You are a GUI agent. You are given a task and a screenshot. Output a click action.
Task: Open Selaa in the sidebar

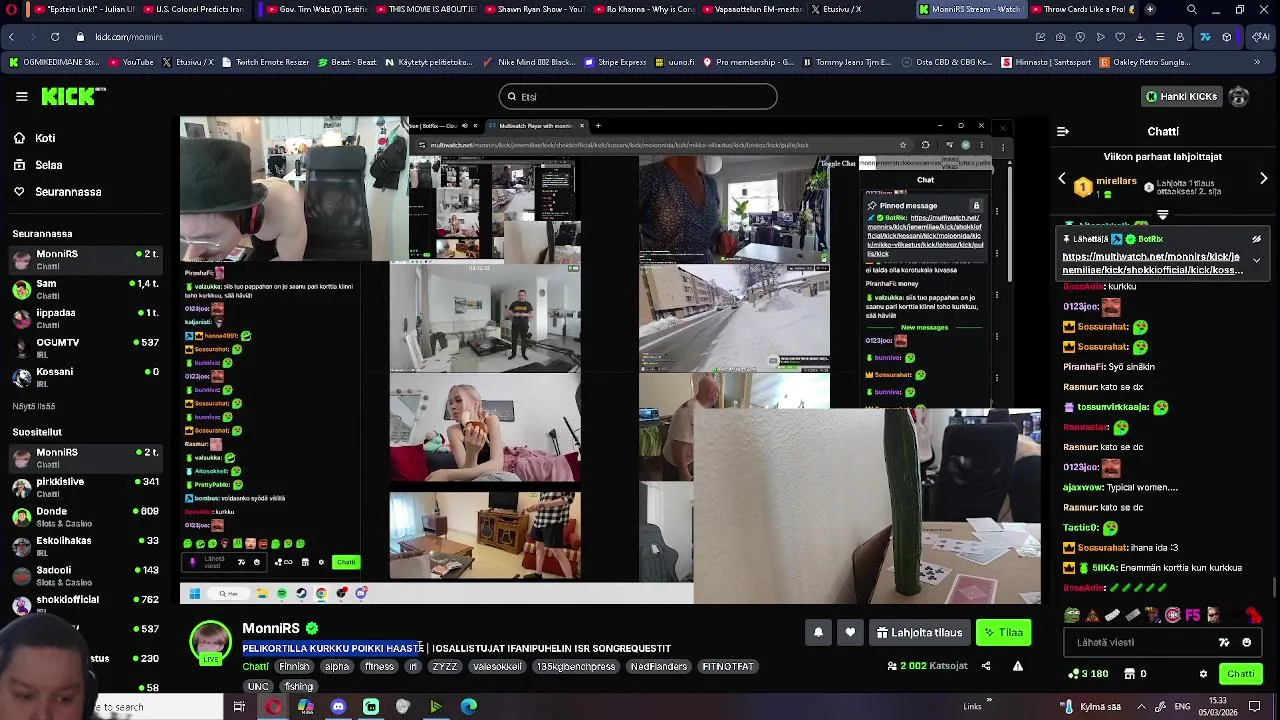[x=48, y=165]
